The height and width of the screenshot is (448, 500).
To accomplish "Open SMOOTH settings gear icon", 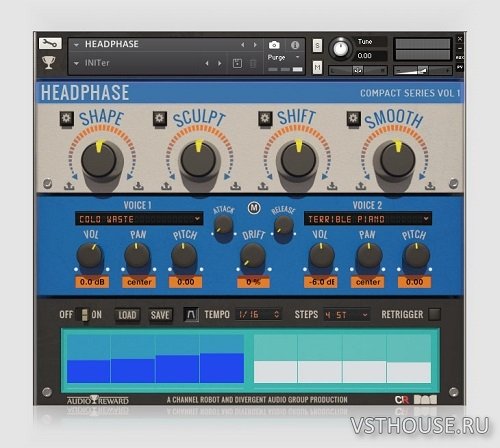I will [353, 119].
